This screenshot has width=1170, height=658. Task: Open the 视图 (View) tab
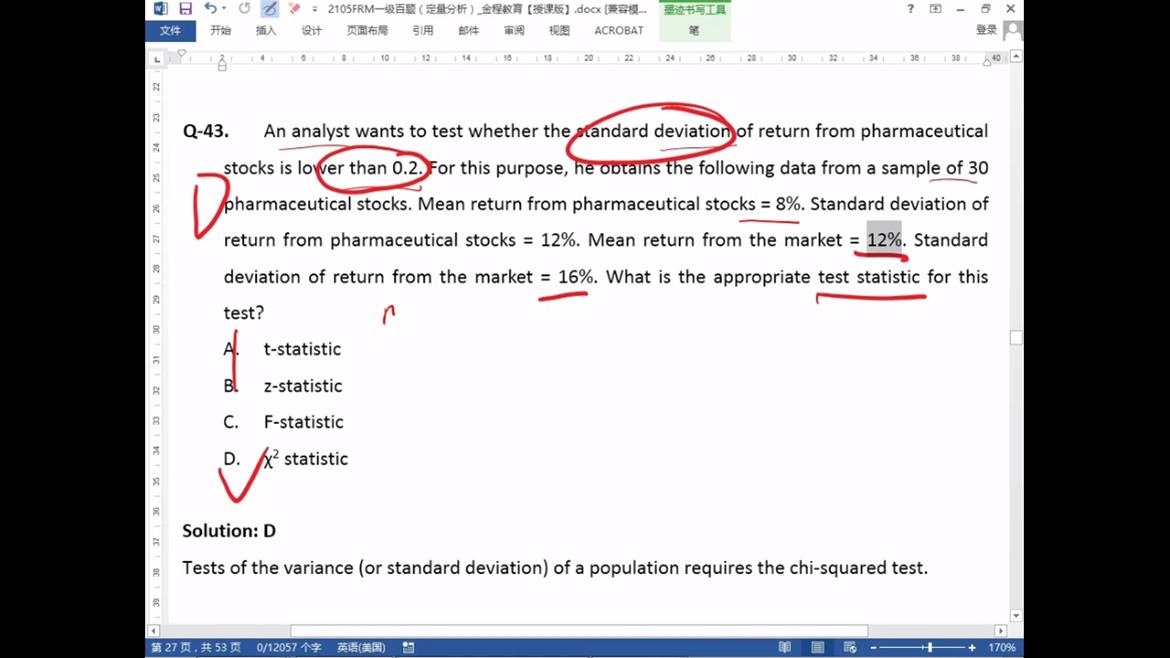[x=559, y=31]
